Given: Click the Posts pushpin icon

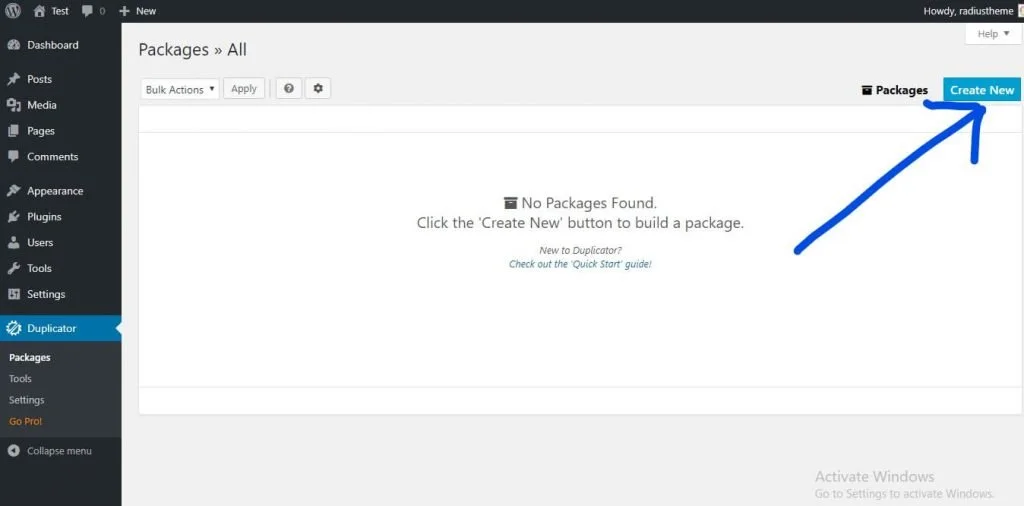Looking at the screenshot, I should [x=13, y=79].
